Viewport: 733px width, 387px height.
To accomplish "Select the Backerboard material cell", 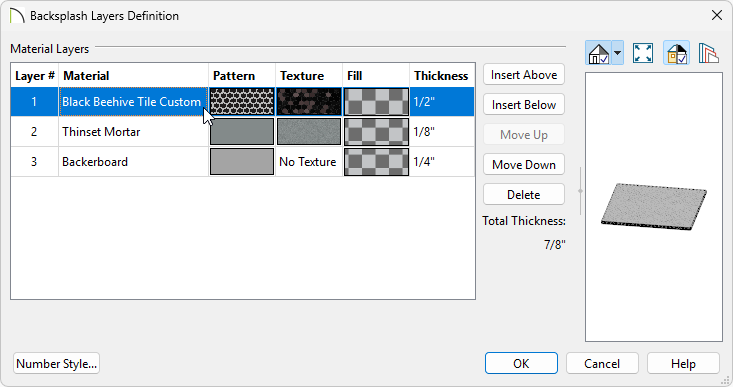I will [x=133, y=162].
